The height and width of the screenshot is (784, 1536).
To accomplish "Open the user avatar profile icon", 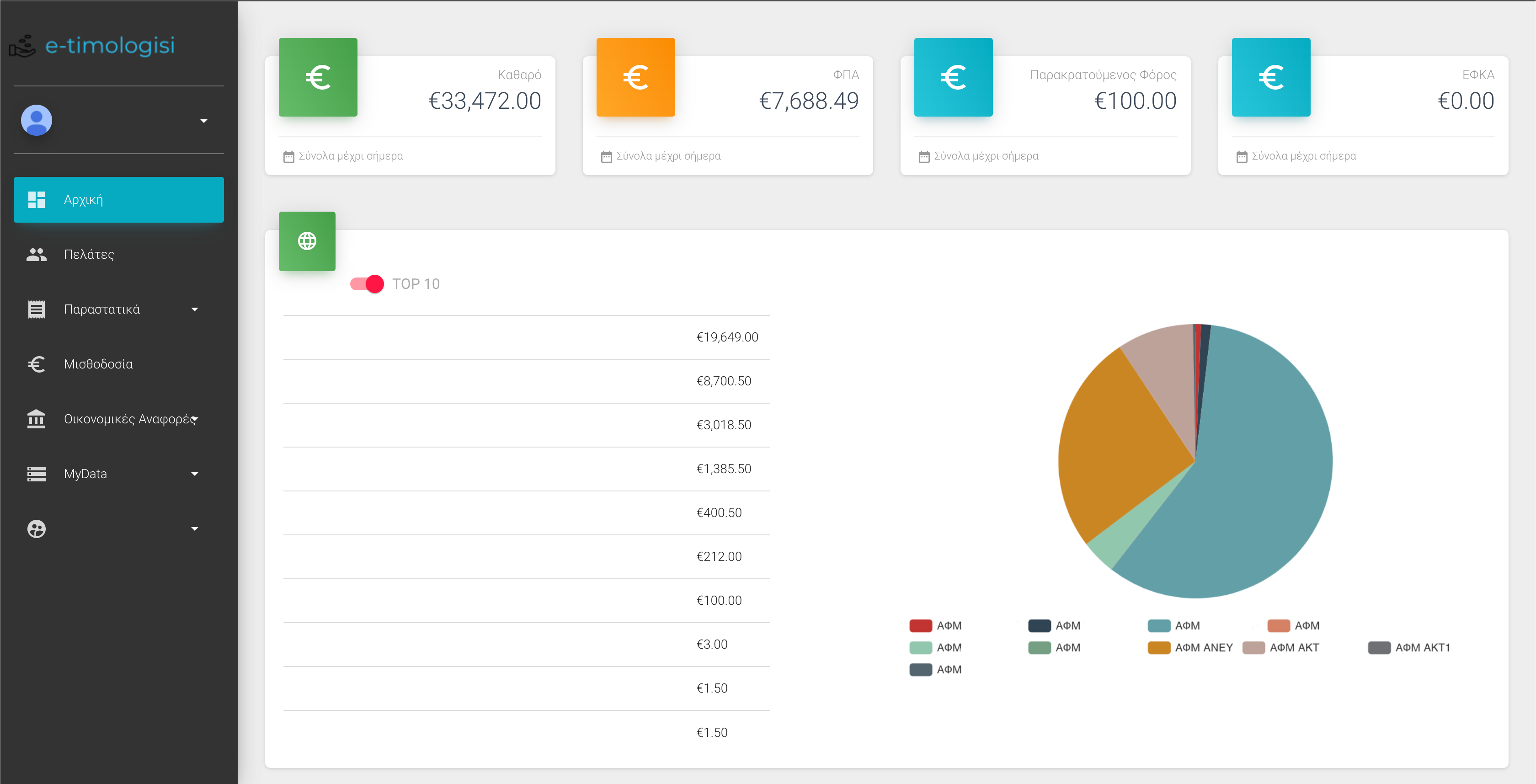I will point(37,120).
